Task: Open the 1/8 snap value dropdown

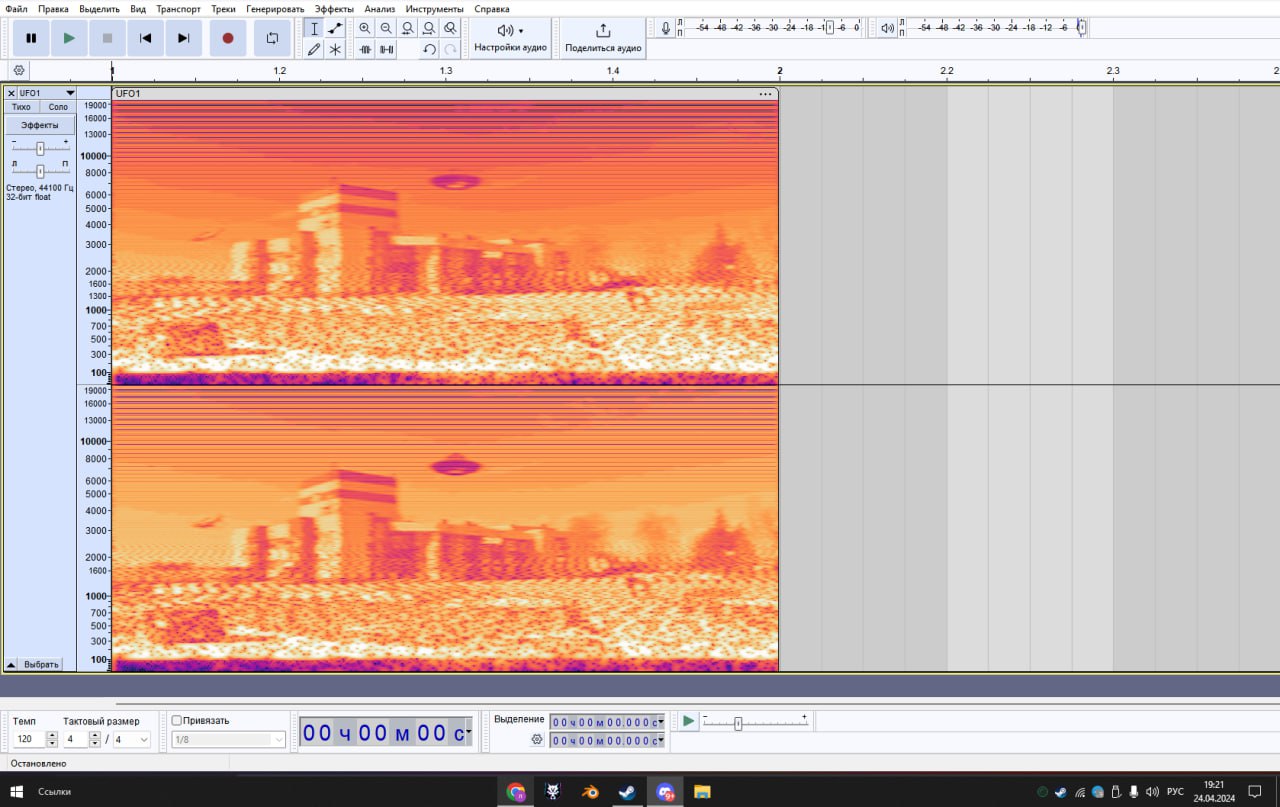Action: (x=228, y=740)
